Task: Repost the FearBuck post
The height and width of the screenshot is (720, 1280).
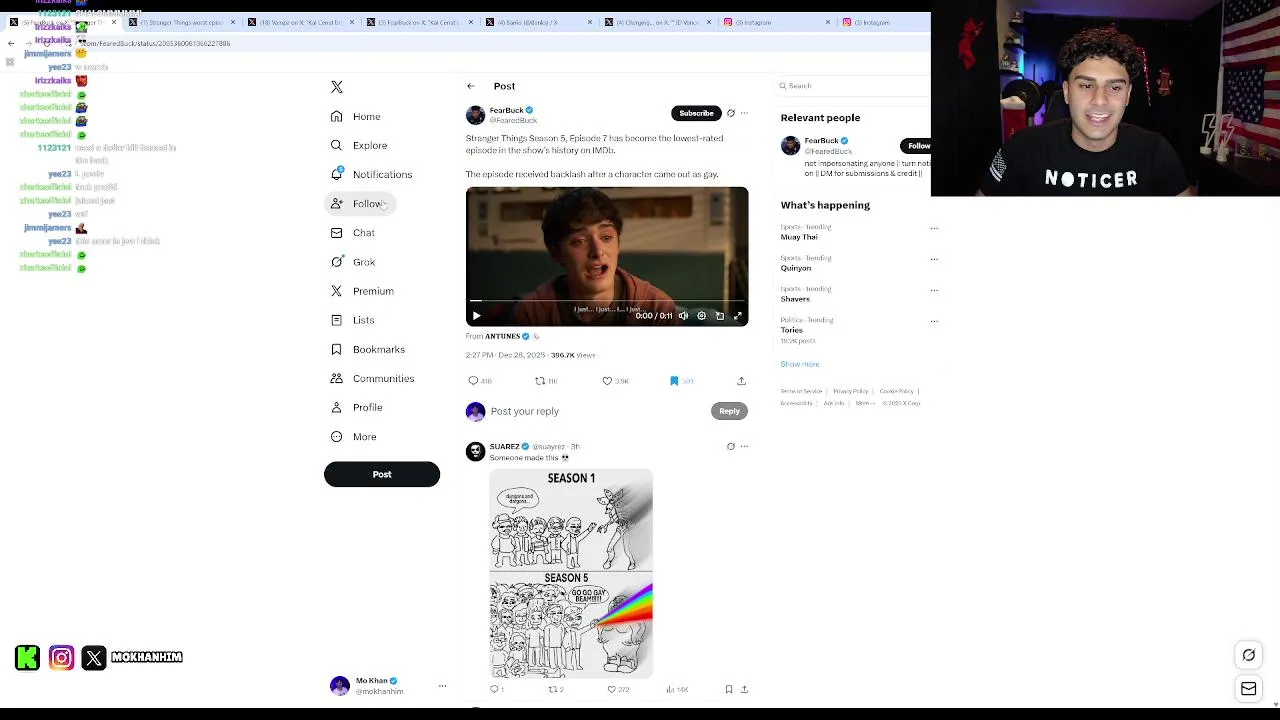Action: (x=546, y=381)
